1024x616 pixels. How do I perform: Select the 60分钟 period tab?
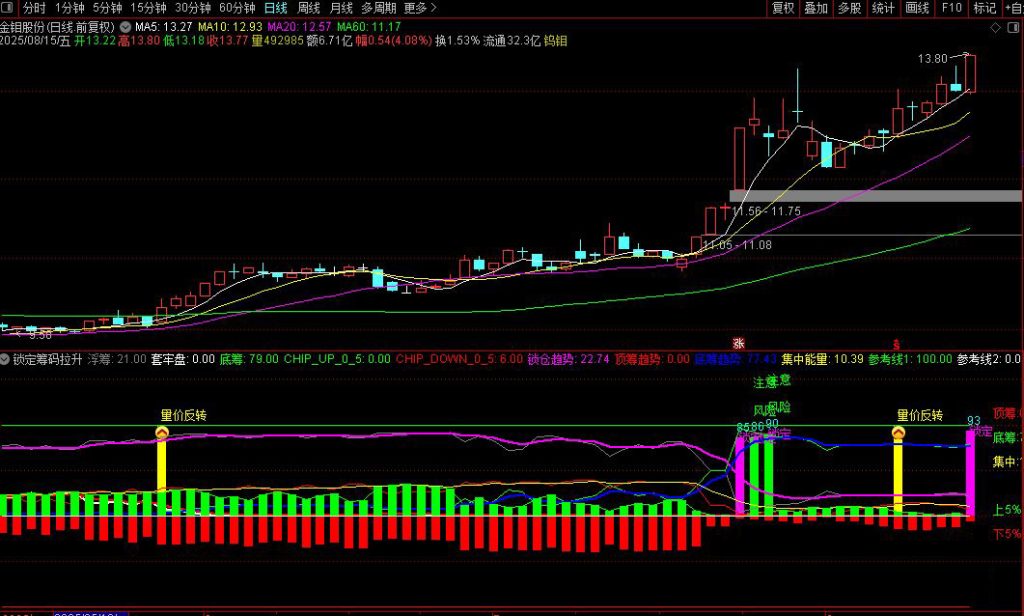237,8
